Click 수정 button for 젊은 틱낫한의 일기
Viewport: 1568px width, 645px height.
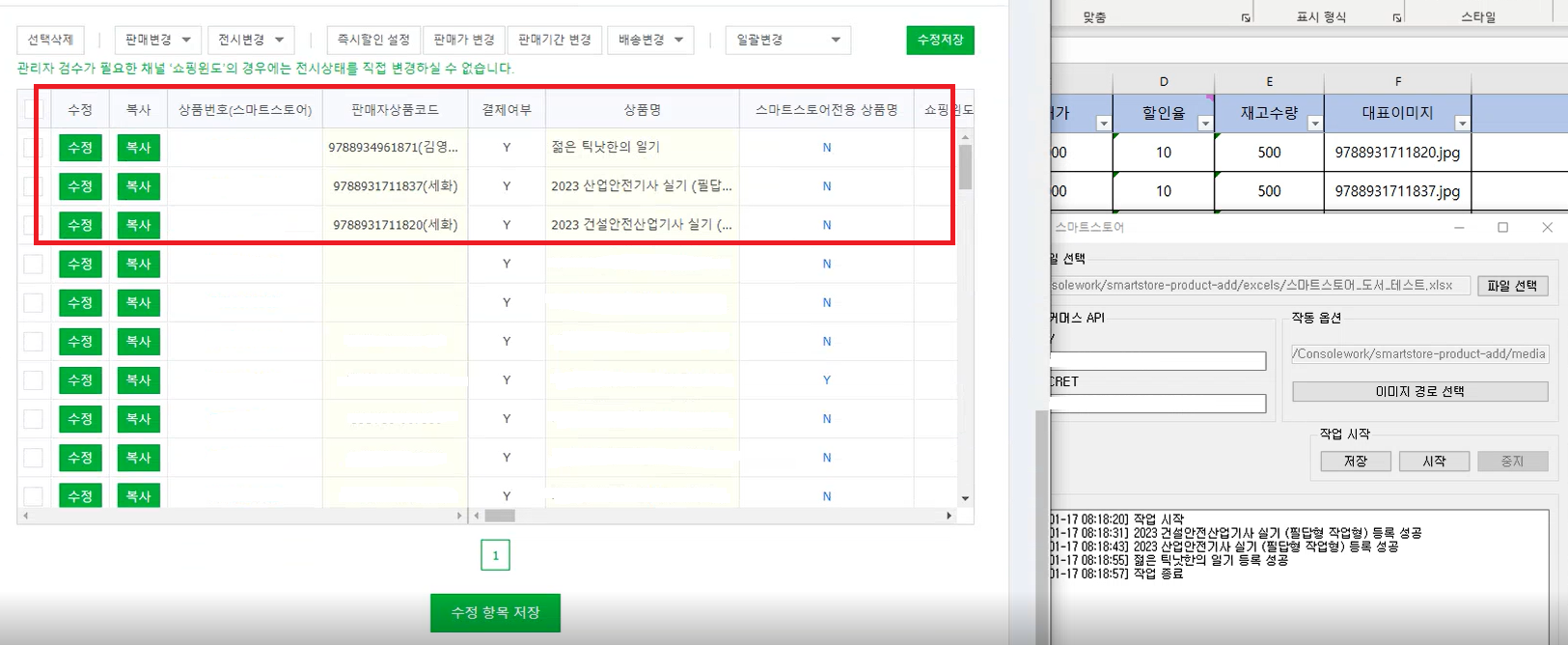tap(80, 148)
